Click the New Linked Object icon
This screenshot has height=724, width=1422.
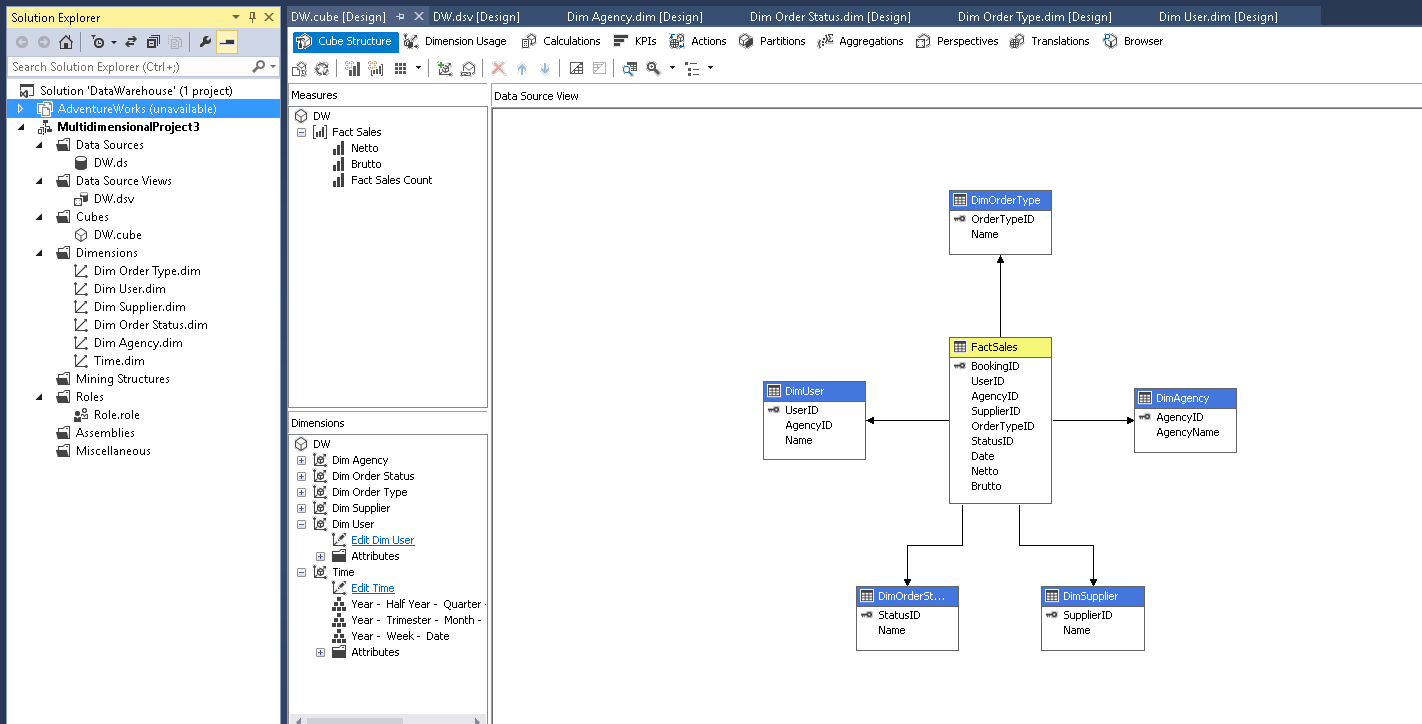click(x=467, y=68)
